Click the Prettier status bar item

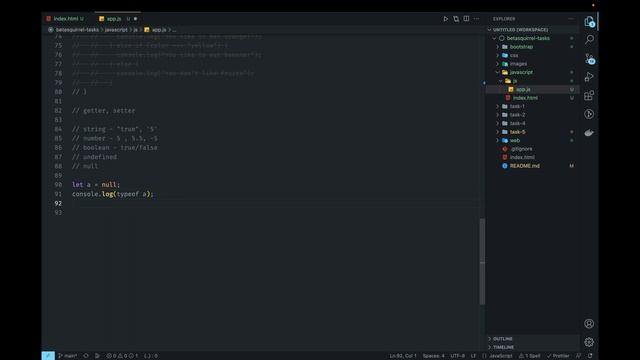558,356
